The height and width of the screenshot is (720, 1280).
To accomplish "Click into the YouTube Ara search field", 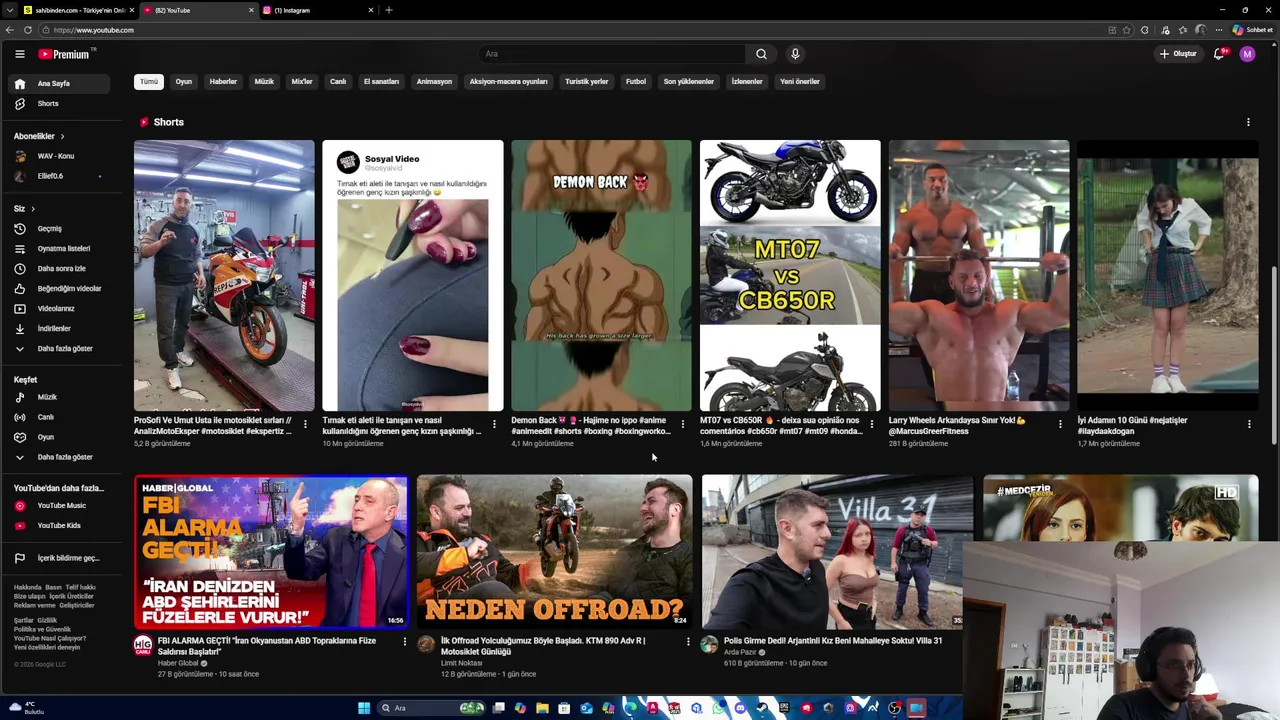I will coord(611,54).
